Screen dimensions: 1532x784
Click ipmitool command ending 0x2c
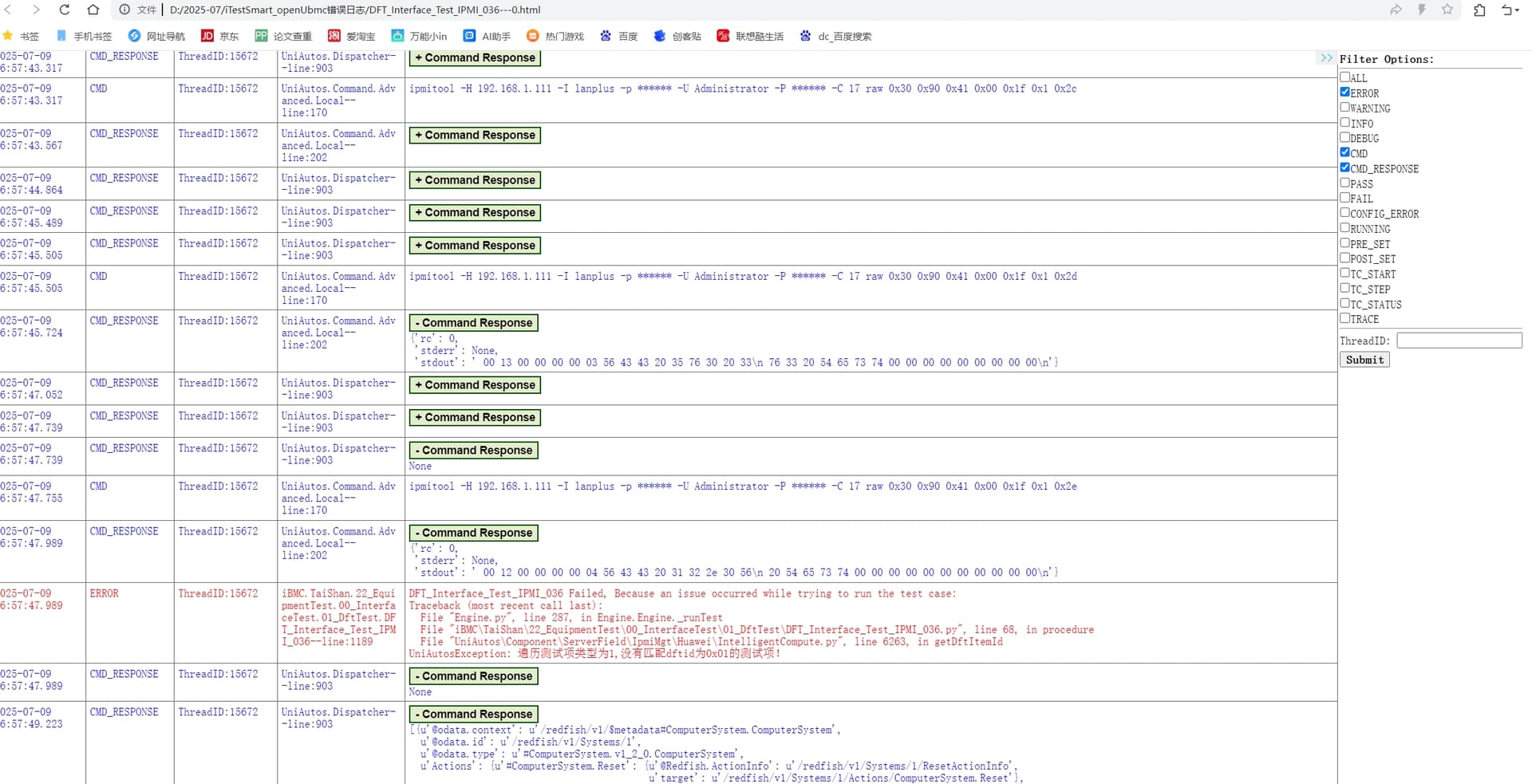click(743, 89)
